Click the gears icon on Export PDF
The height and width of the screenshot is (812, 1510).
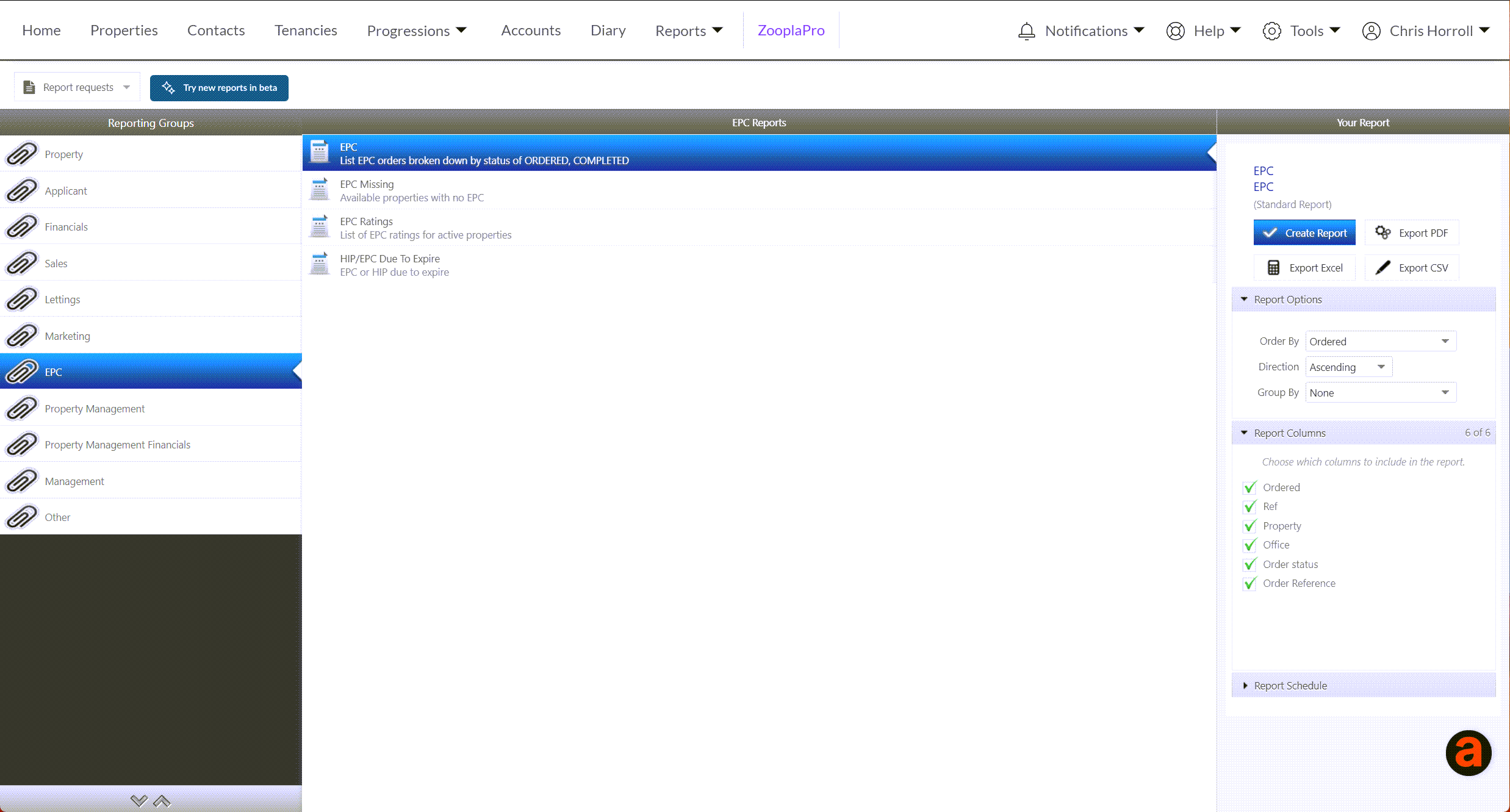(1382, 232)
